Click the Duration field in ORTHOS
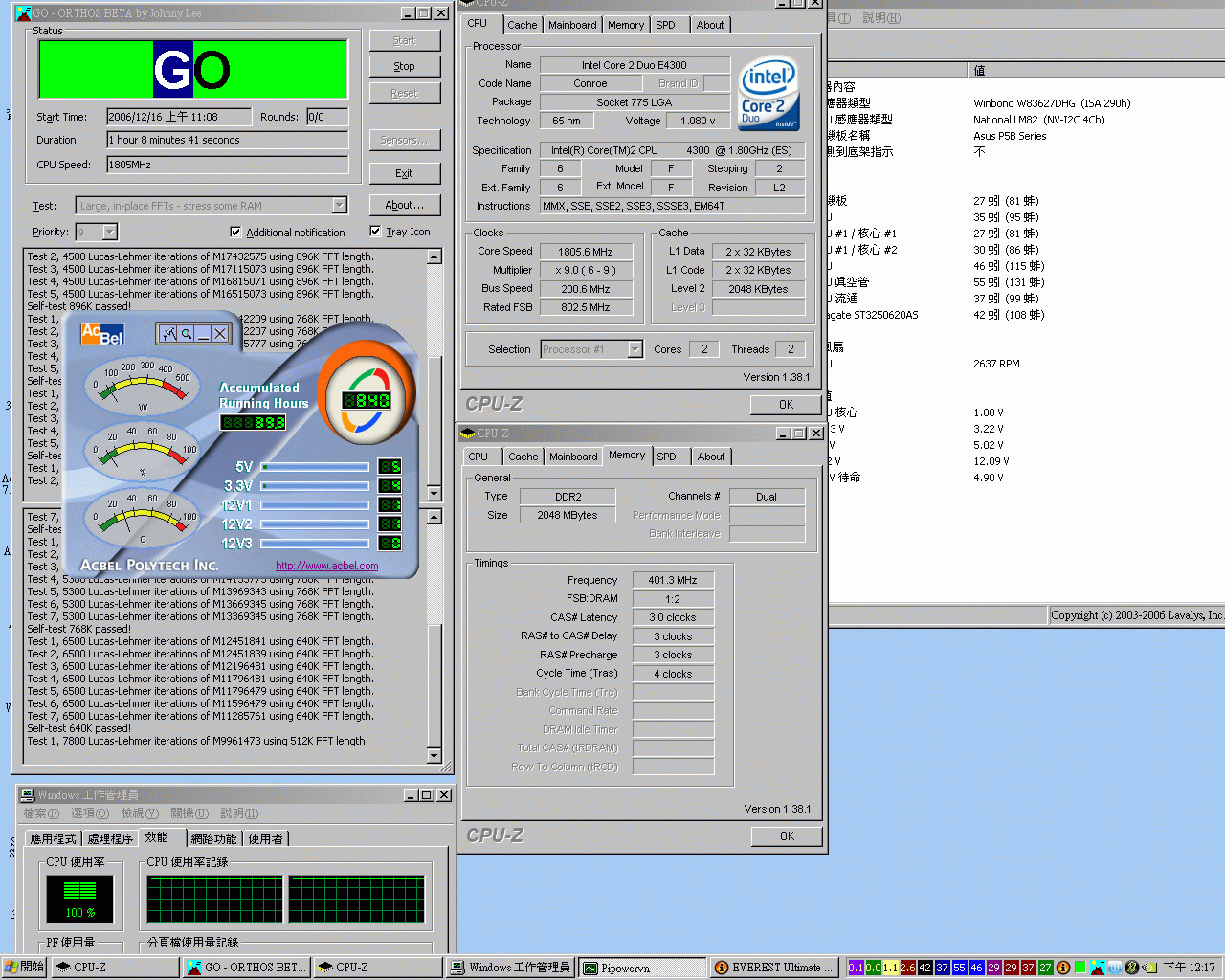Viewport: 1225px width, 980px height. coord(228,140)
